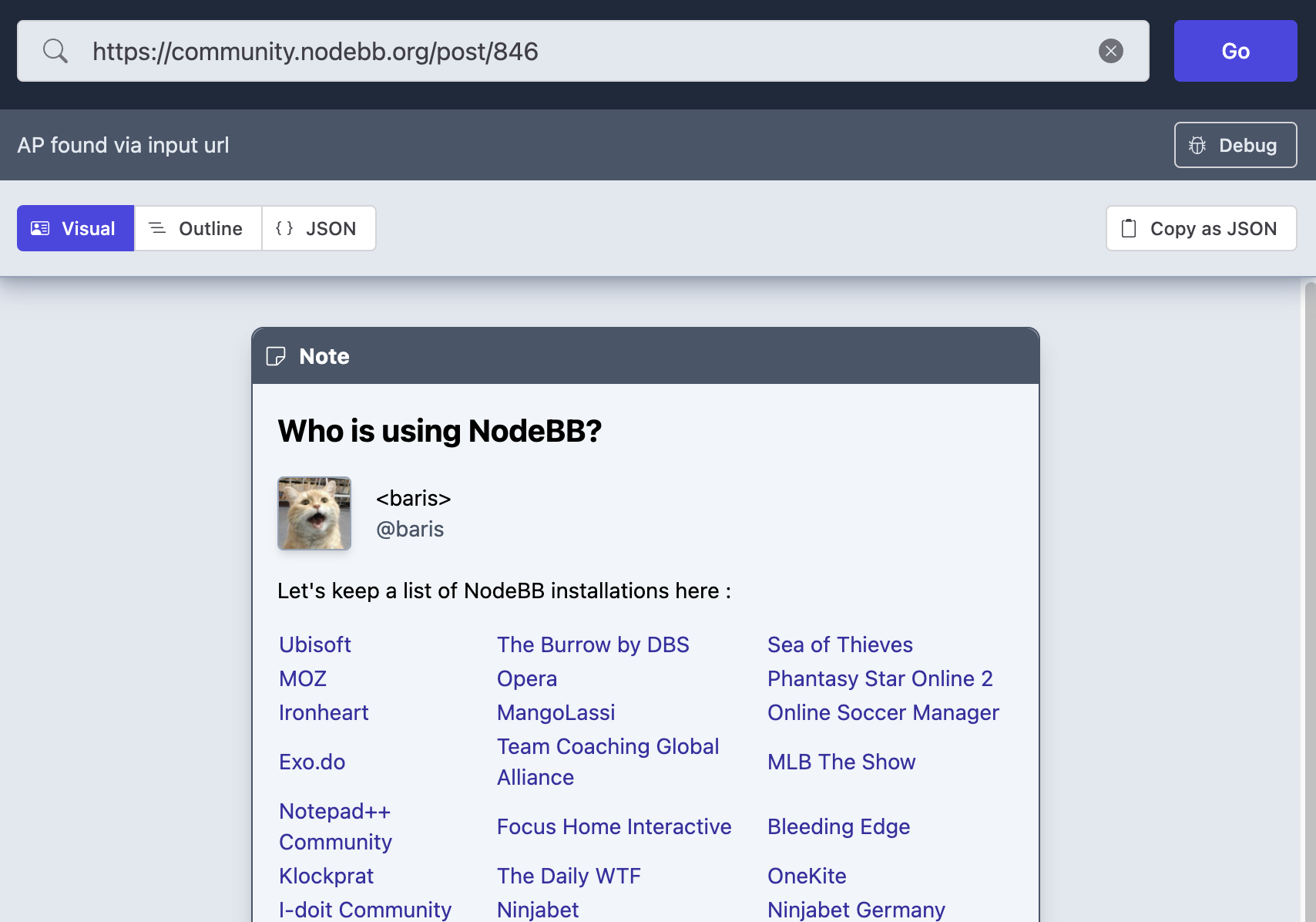Open Phantasy Star Online 2 link
Viewport: 1316px width, 922px height.
880,678
